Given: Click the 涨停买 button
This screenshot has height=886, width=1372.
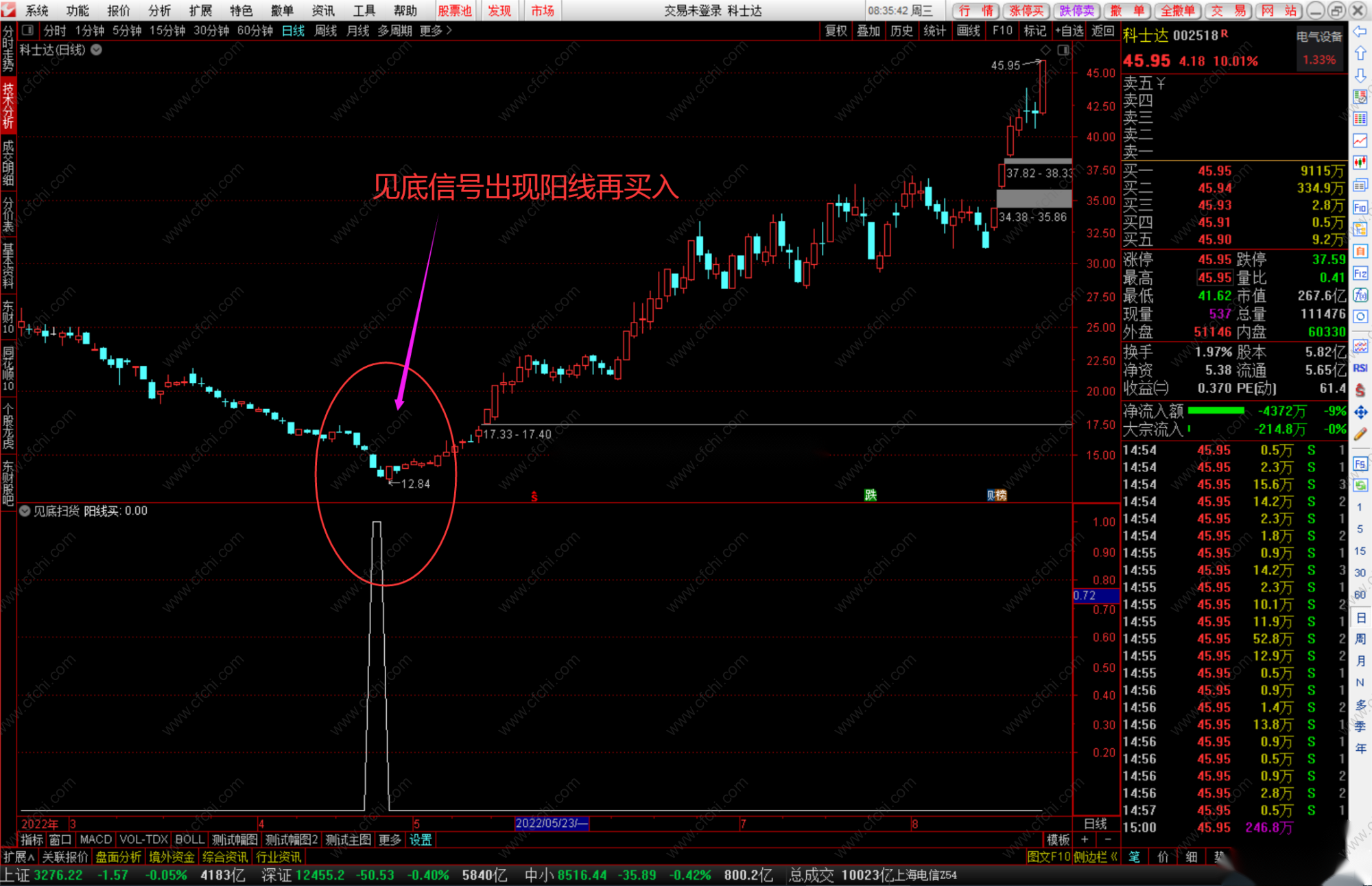Looking at the screenshot, I should coord(1026,10).
